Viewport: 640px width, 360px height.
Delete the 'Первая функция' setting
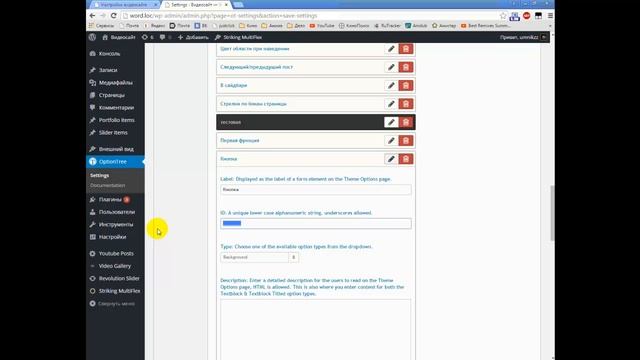point(406,140)
